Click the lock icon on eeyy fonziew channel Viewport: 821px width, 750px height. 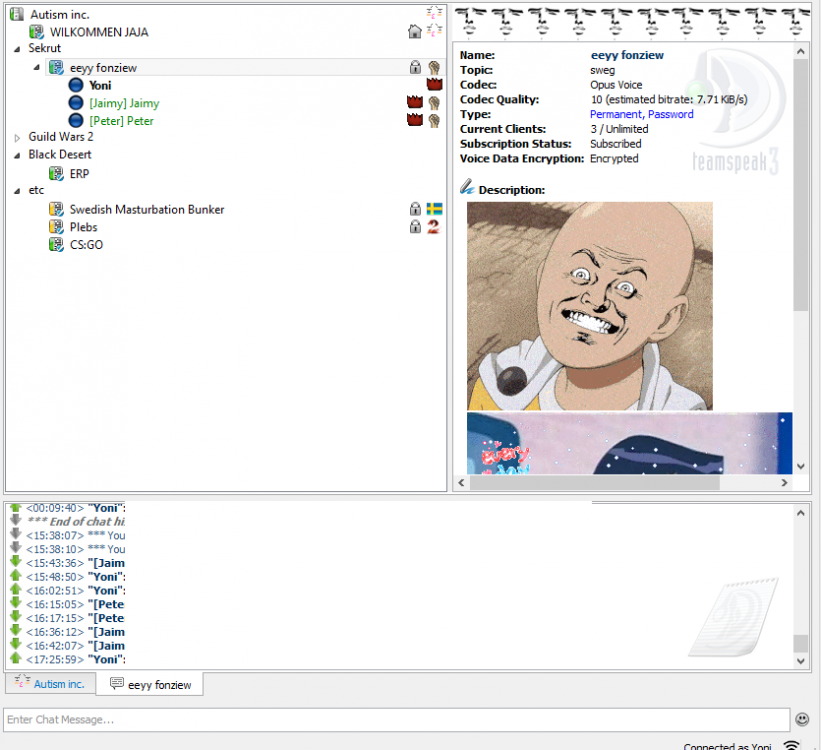click(x=415, y=67)
